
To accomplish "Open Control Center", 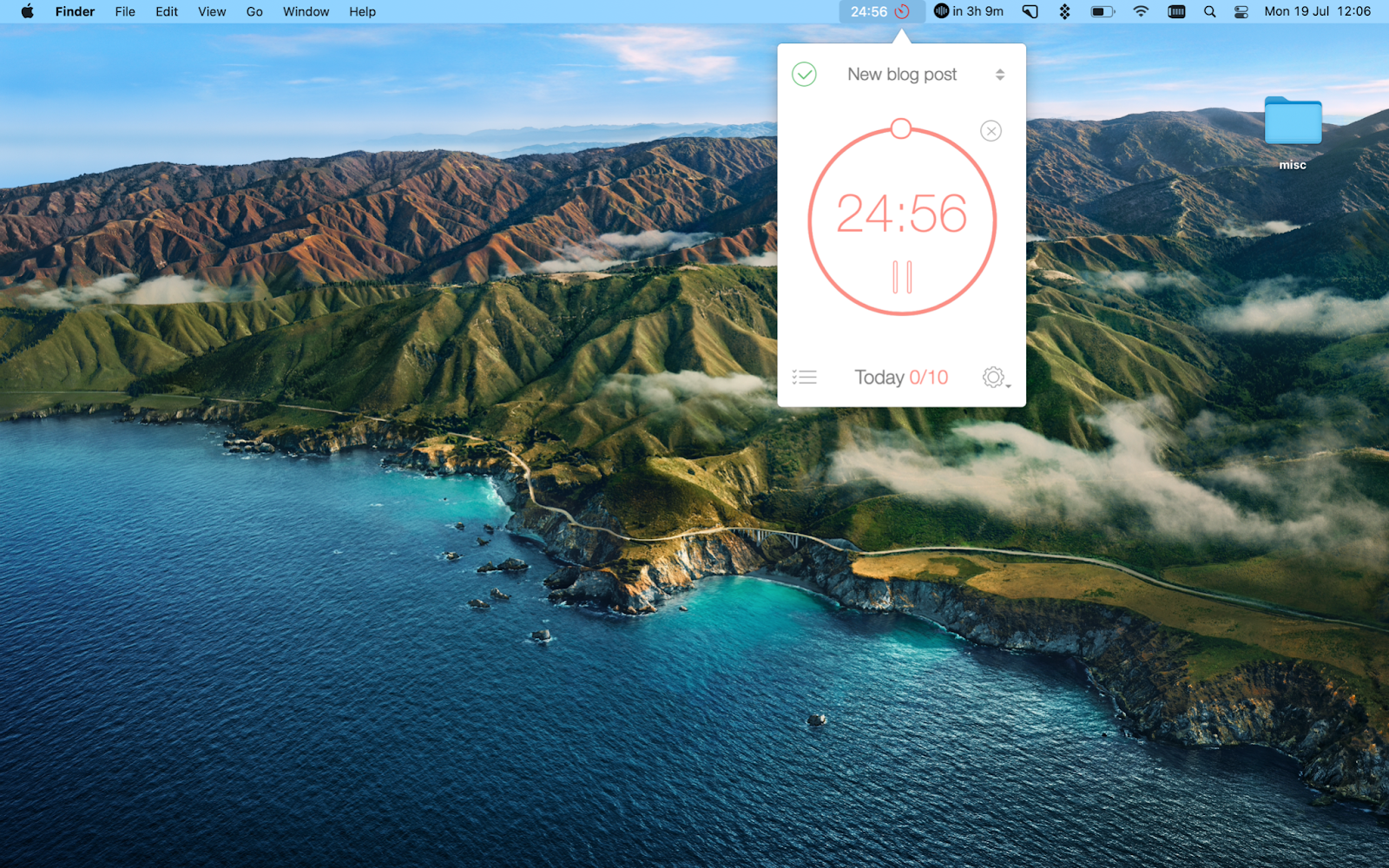I will pos(1241,12).
